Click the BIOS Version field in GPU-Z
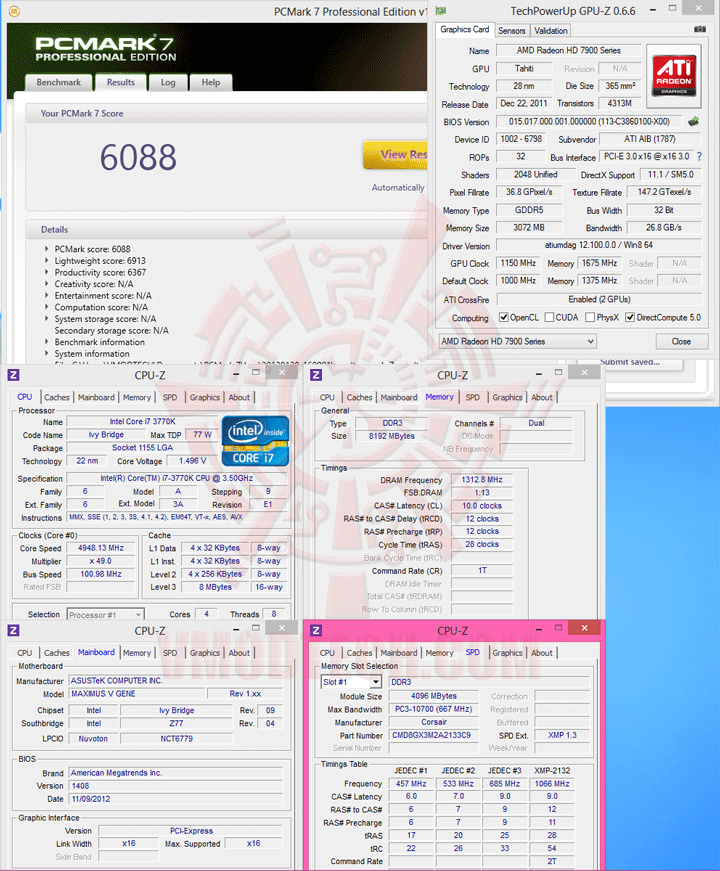720x871 pixels. click(x=589, y=122)
